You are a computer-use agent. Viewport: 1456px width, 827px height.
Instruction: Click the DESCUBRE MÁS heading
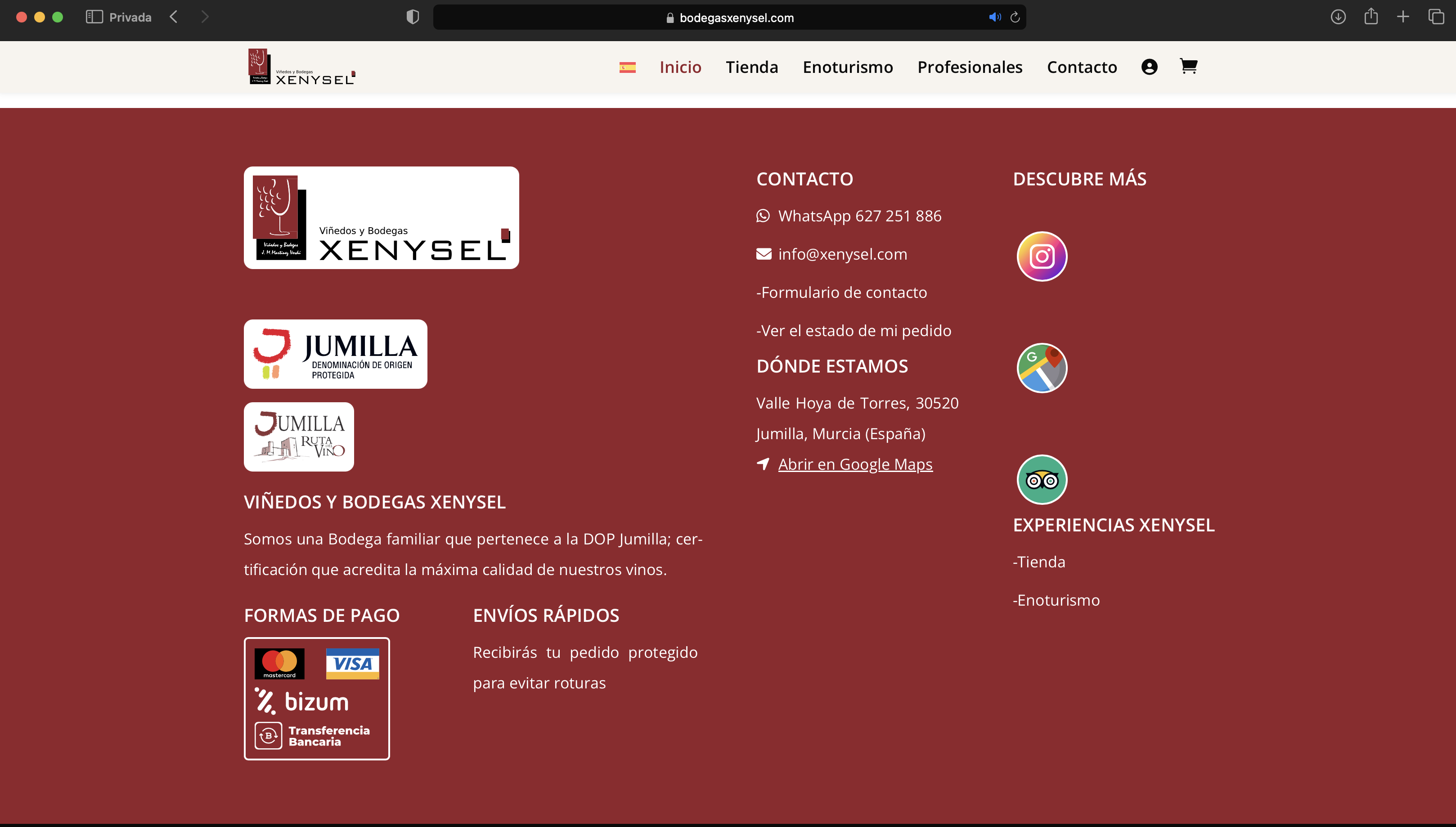pos(1080,179)
